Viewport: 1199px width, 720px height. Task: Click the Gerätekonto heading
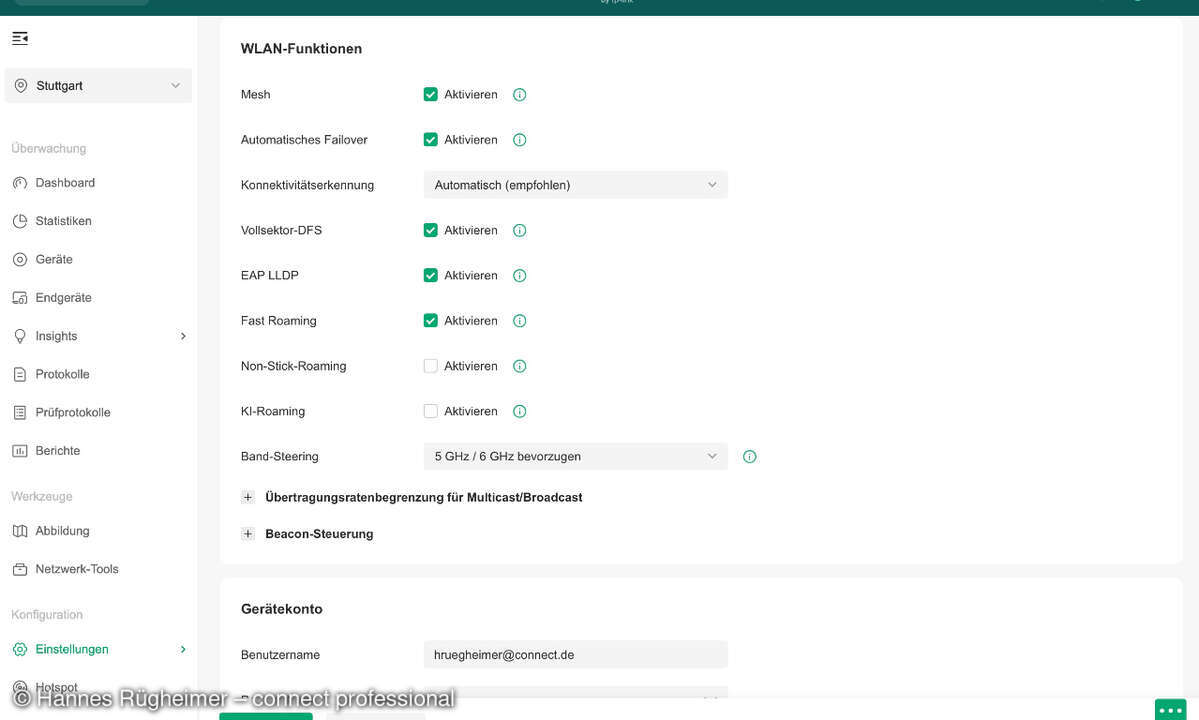click(281, 609)
